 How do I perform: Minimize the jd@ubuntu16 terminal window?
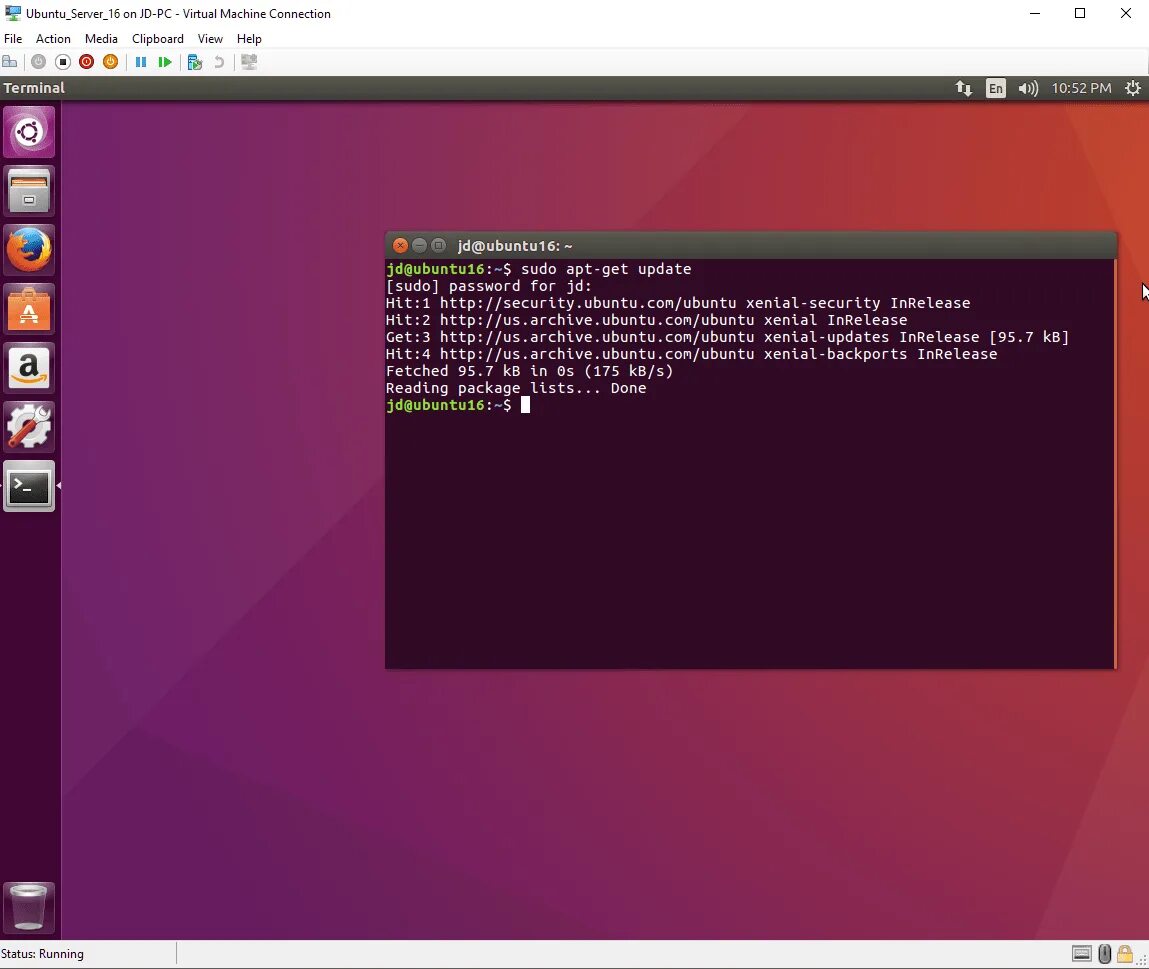419,246
